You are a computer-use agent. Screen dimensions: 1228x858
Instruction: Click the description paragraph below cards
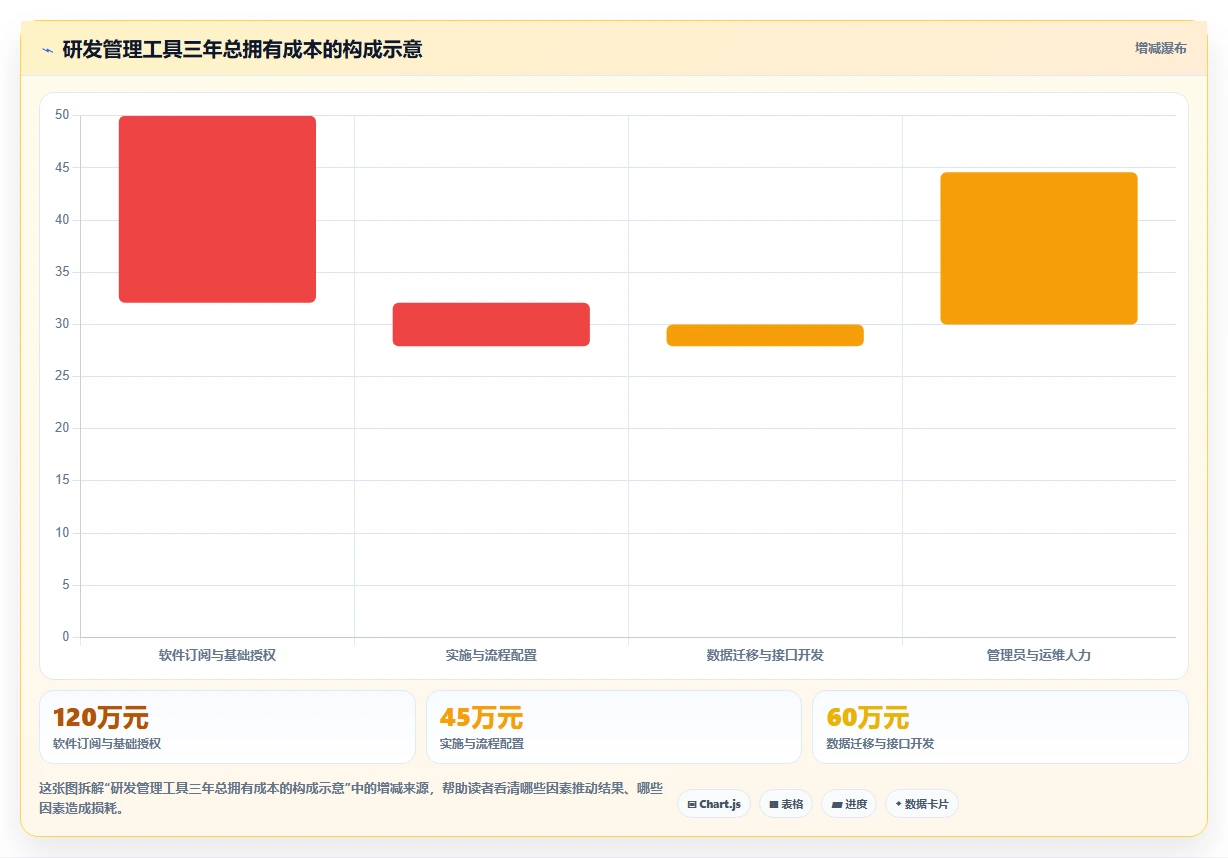pos(351,798)
